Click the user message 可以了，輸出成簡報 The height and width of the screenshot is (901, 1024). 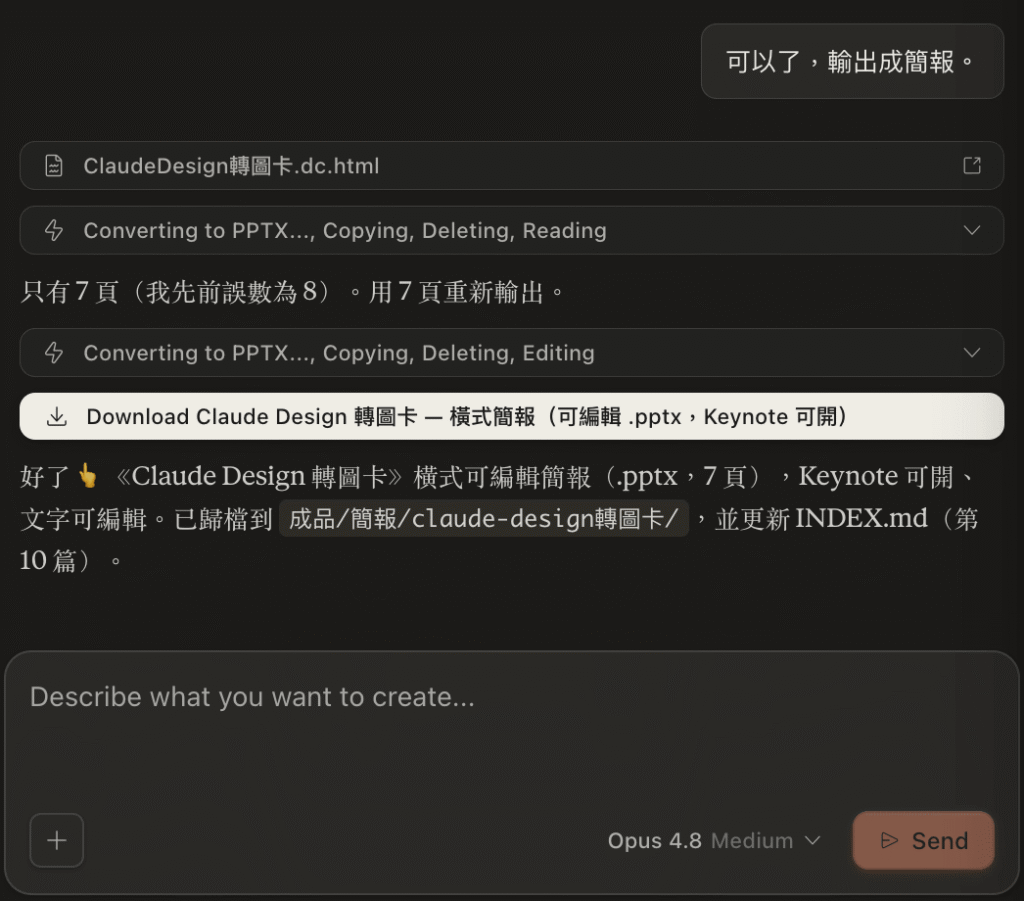pyautogui.click(x=852, y=61)
